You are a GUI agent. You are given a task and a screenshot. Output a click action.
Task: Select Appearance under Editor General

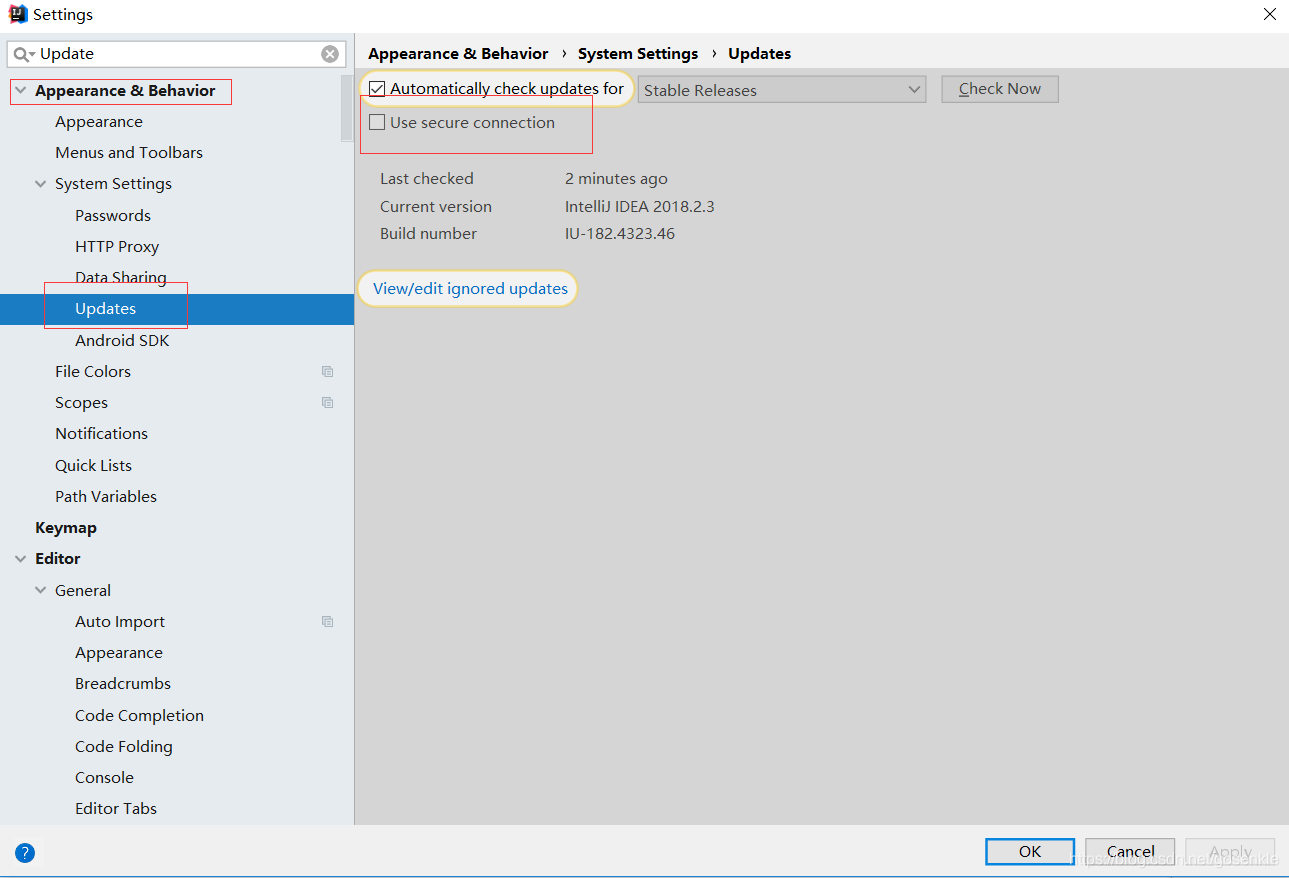pyautogui.click(x=119, y=653)
